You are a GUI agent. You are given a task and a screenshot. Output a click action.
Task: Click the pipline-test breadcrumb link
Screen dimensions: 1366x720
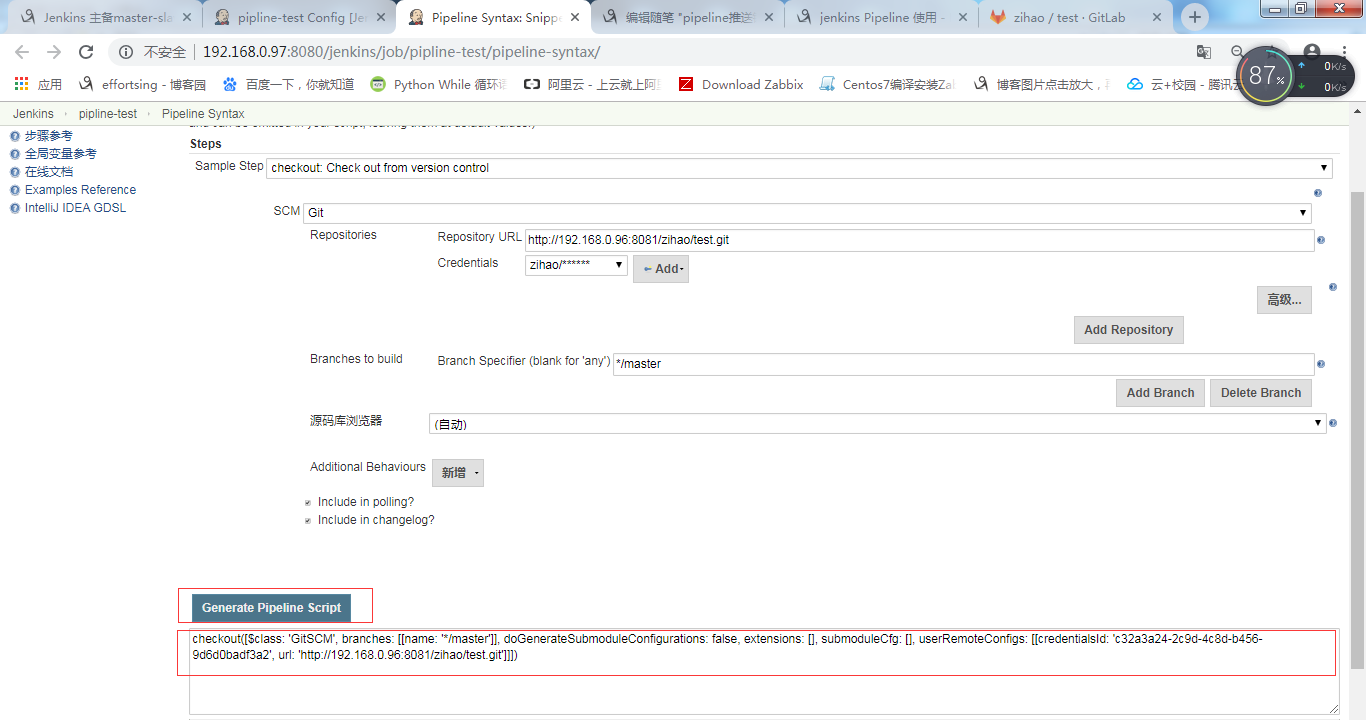(x=108, y=114)
